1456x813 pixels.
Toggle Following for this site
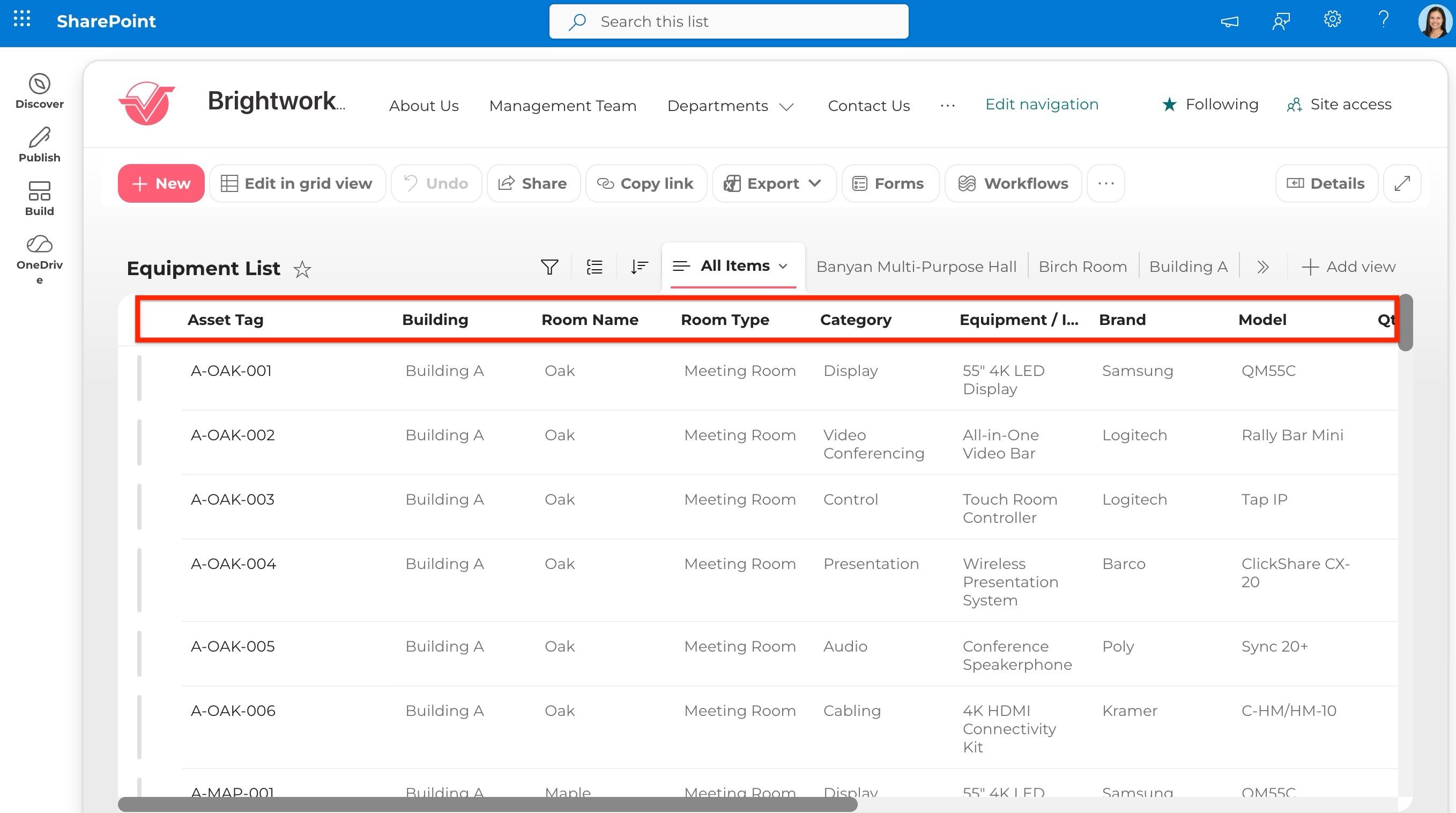(1209, 104)
